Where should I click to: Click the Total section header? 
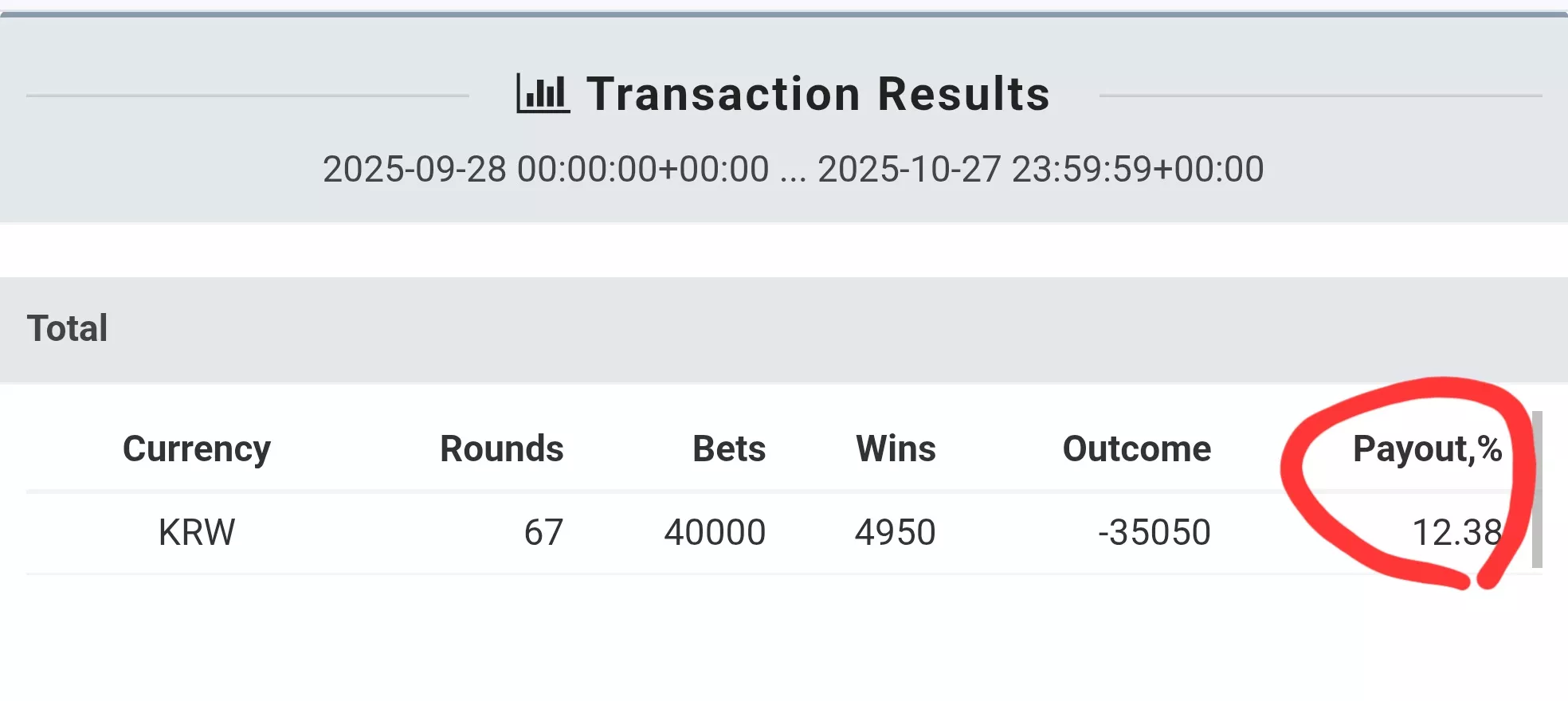click(x=784, y=330)
